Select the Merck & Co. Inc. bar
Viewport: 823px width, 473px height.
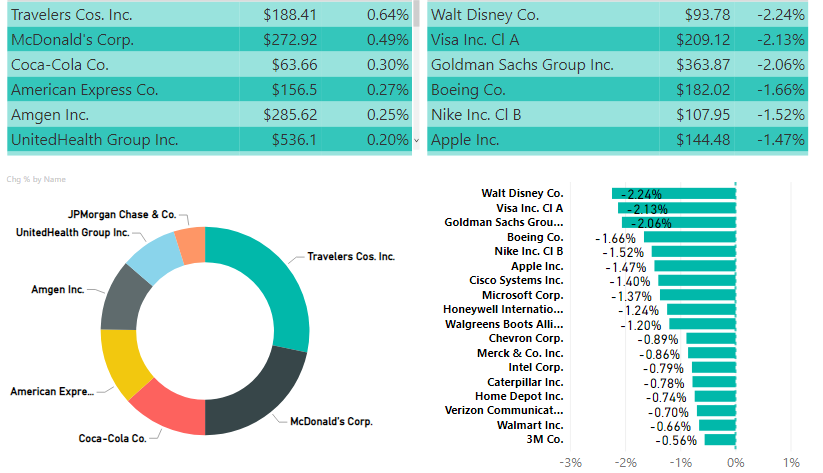coord(712,353)
